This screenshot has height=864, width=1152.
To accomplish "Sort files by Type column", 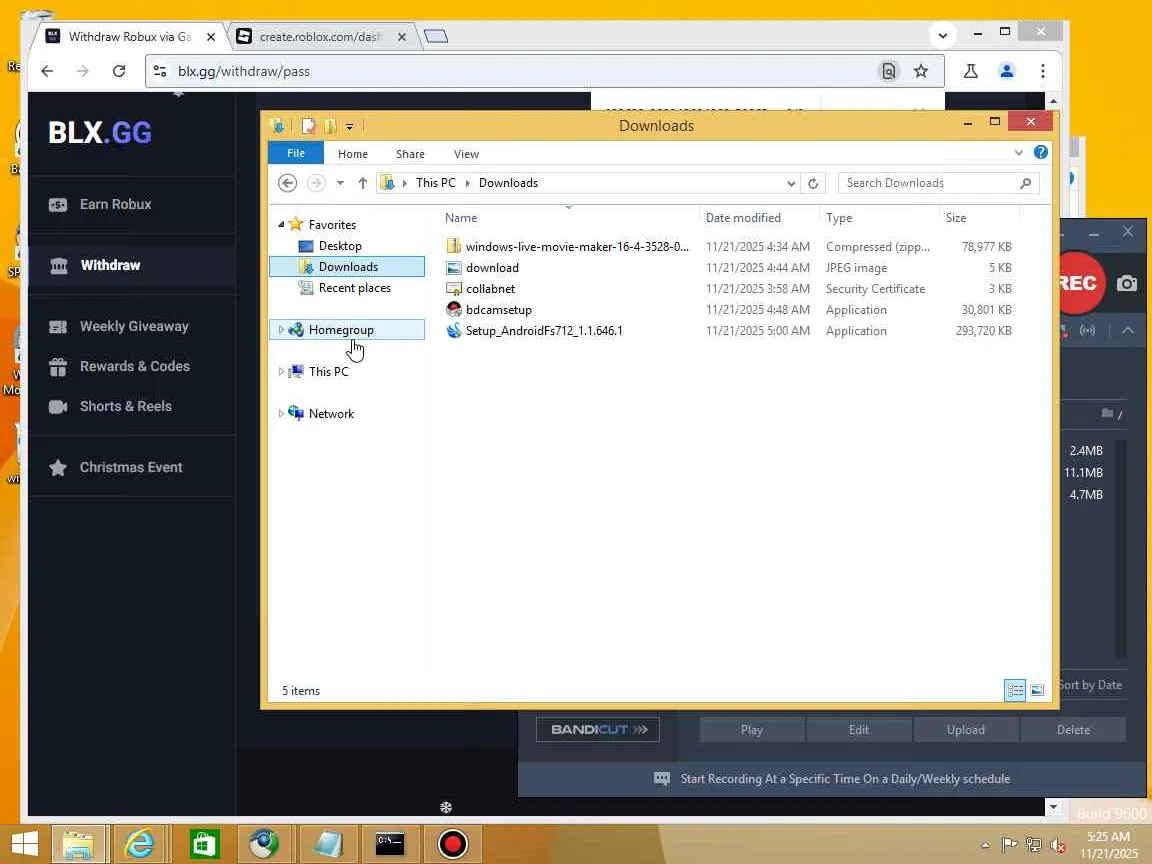I will point(879,217).
